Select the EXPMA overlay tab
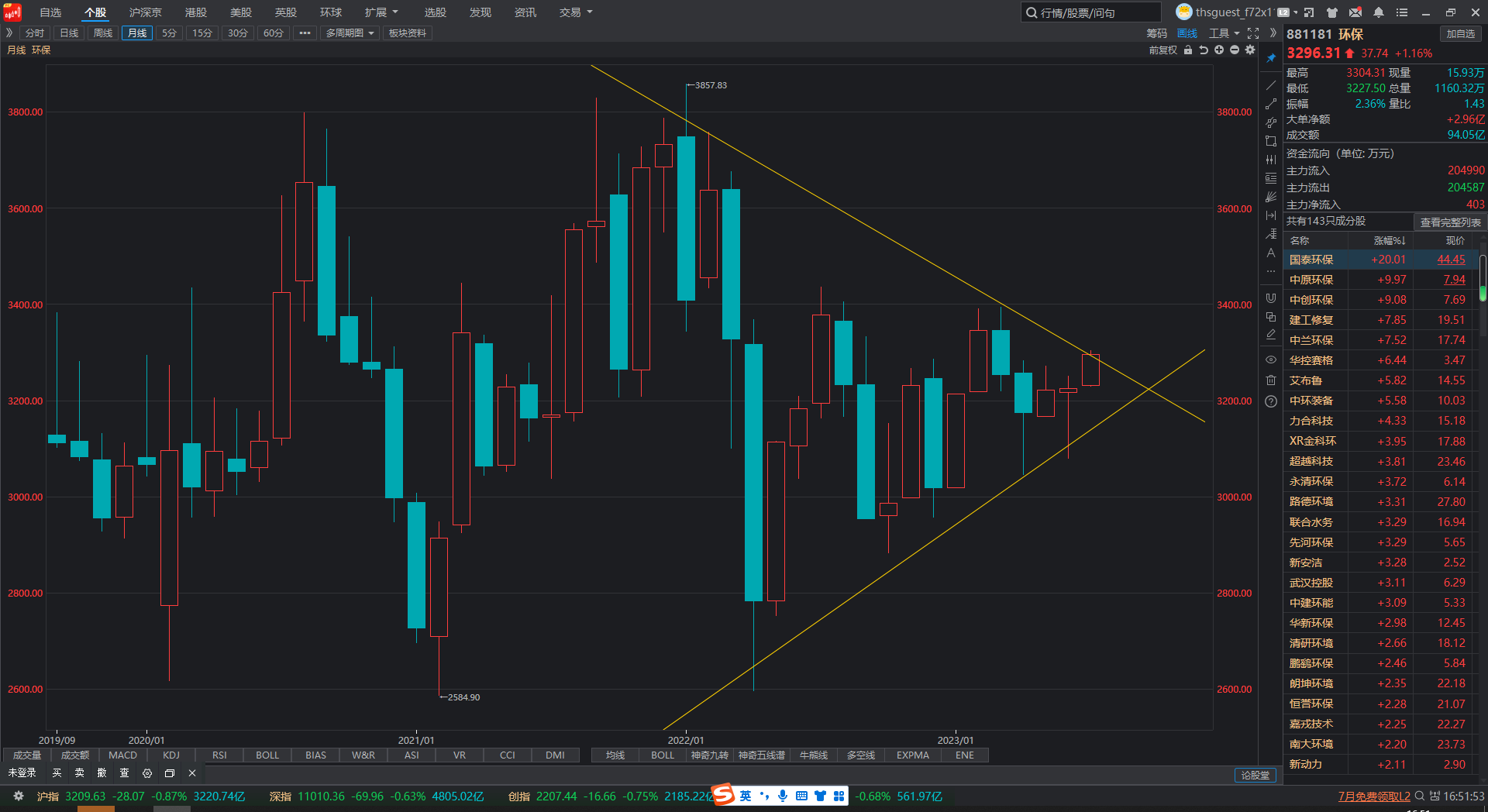Viewport: 1488px width, 812px height. pyautogui.click(x=913, y=755)
